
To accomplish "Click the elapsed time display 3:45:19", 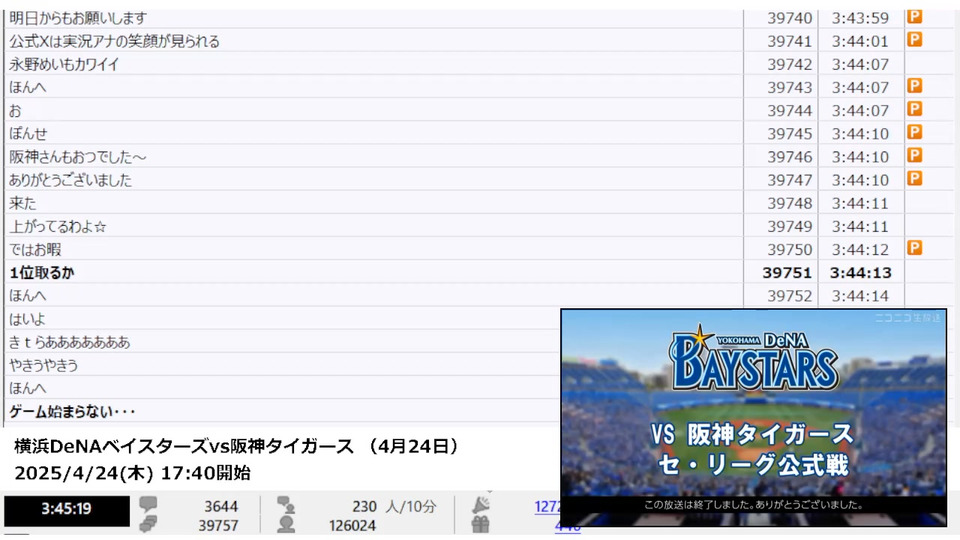I will [x=67, y=509].
